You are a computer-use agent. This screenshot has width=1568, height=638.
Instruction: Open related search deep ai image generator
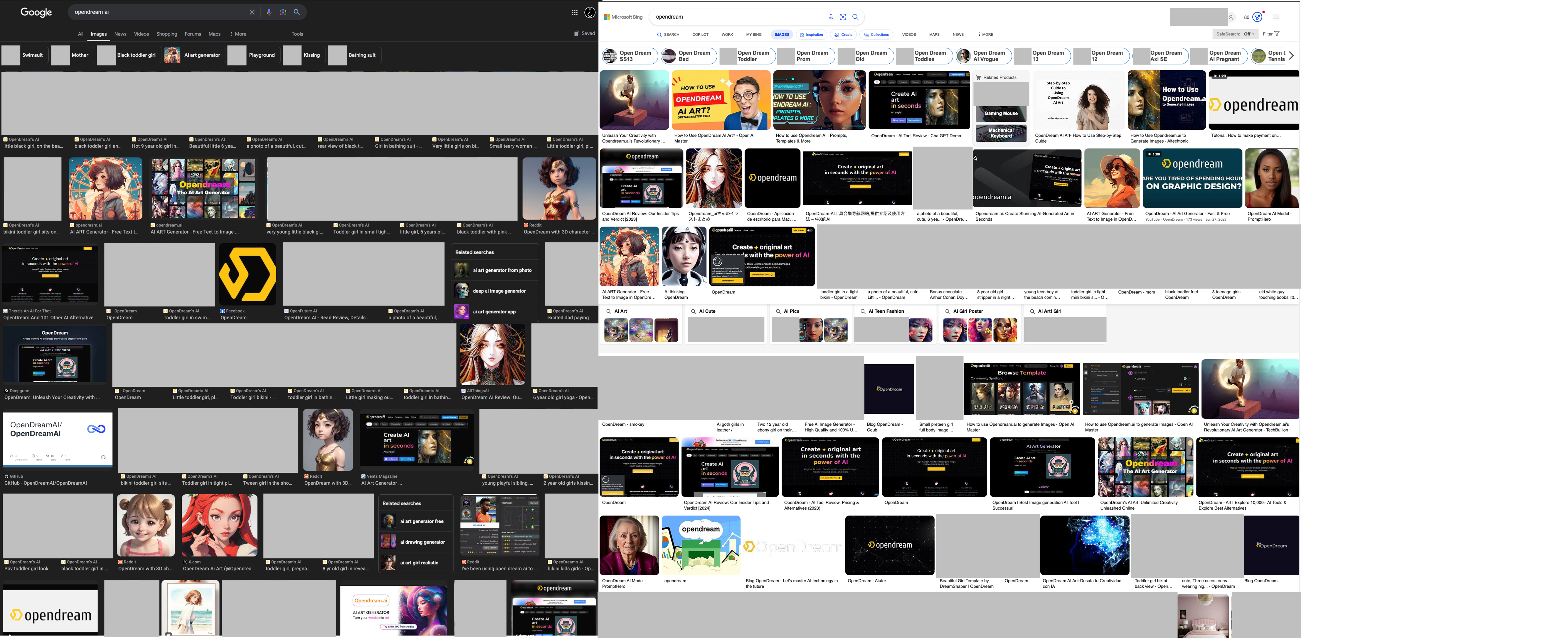(495, 291)
